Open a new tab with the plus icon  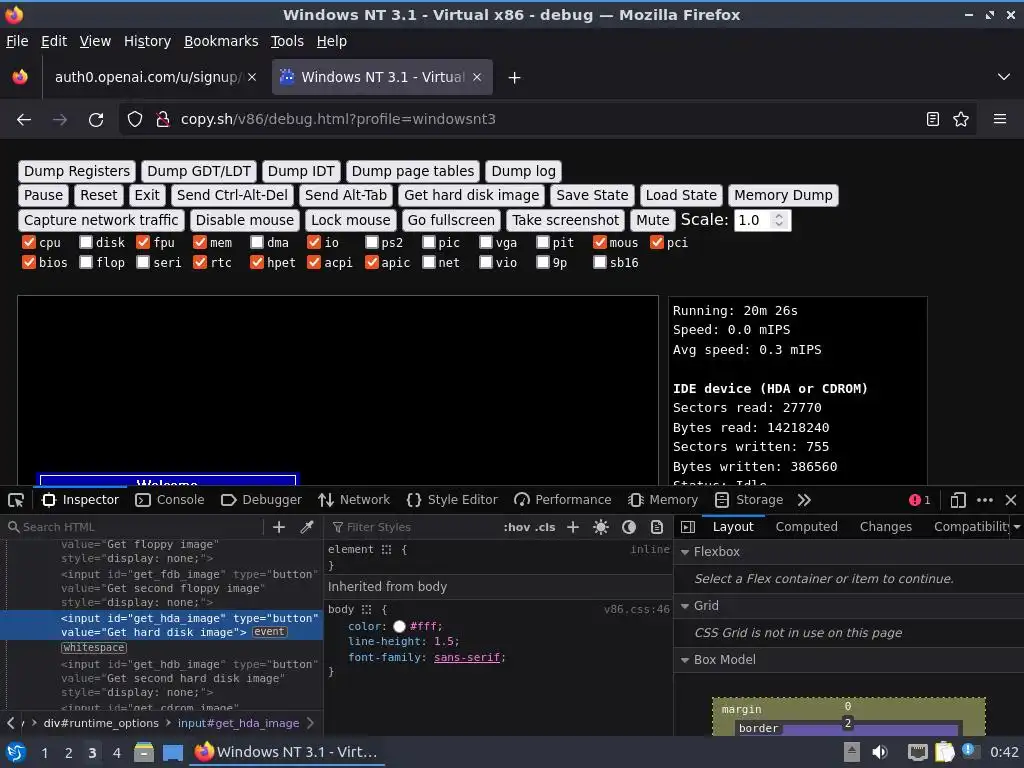(x=515, y=78)
